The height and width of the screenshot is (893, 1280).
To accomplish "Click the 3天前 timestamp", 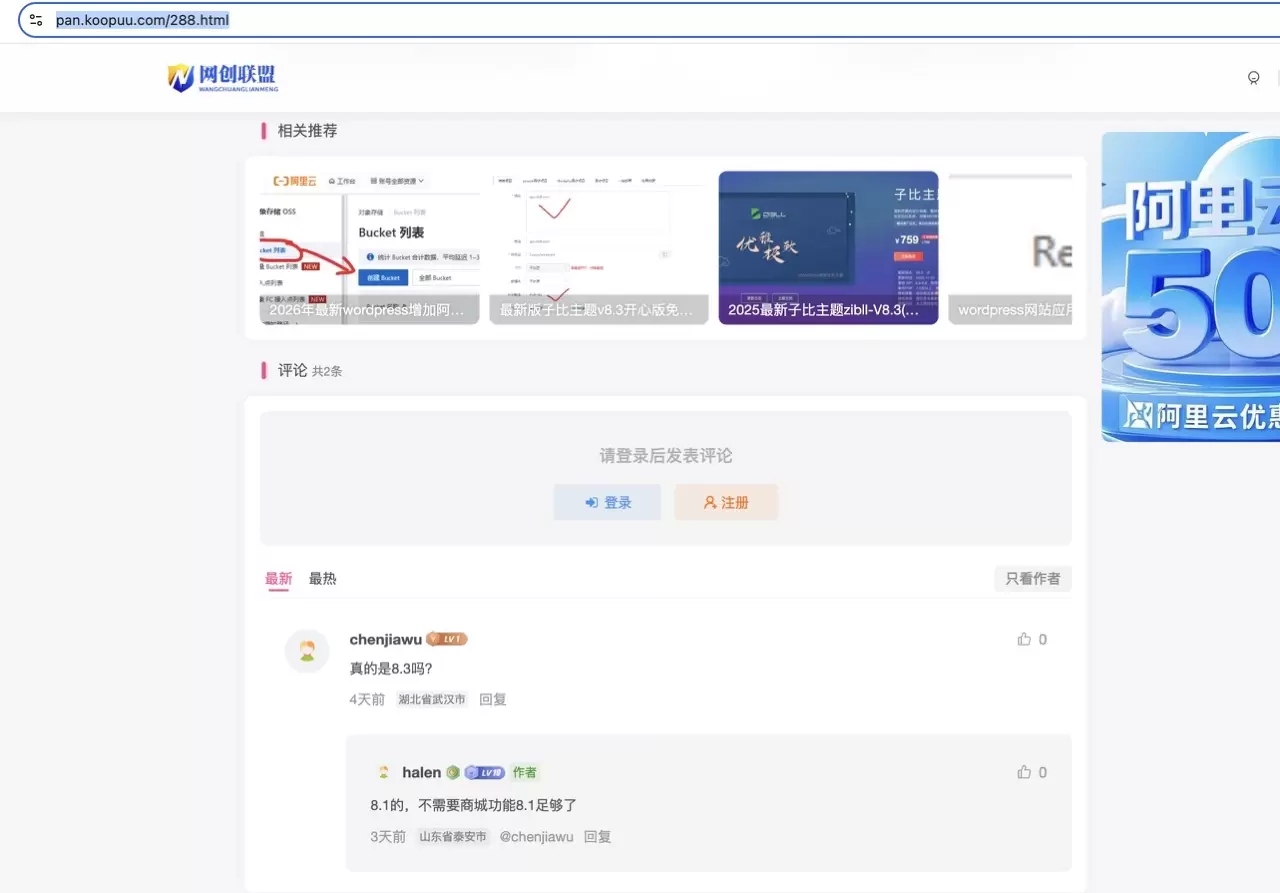I will click(388, 837).
